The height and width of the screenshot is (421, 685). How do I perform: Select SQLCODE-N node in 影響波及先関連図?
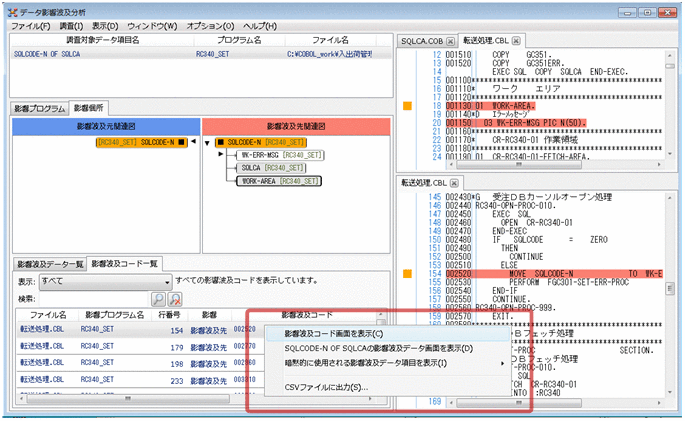click(261, 142)
